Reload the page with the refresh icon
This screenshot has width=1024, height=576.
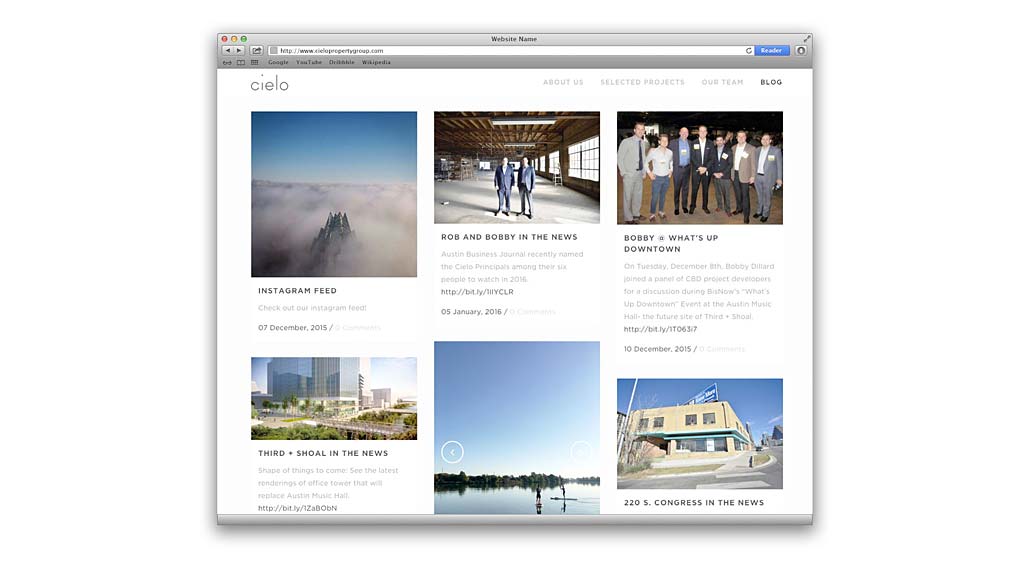748,50
